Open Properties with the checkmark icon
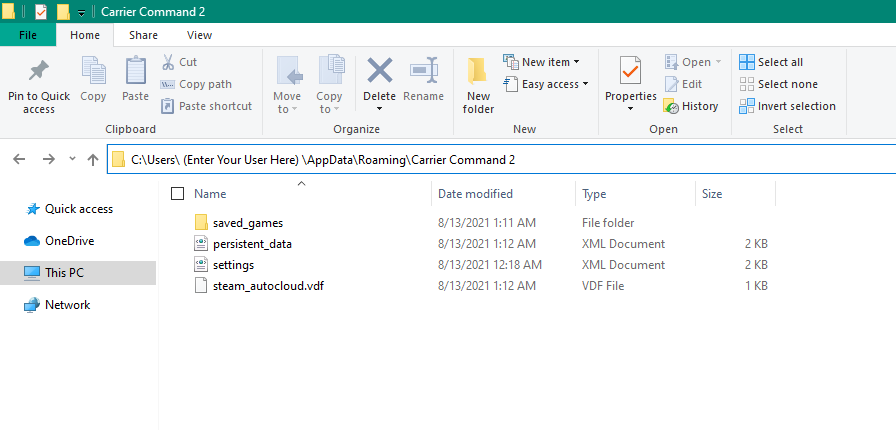 pos(630,72)
